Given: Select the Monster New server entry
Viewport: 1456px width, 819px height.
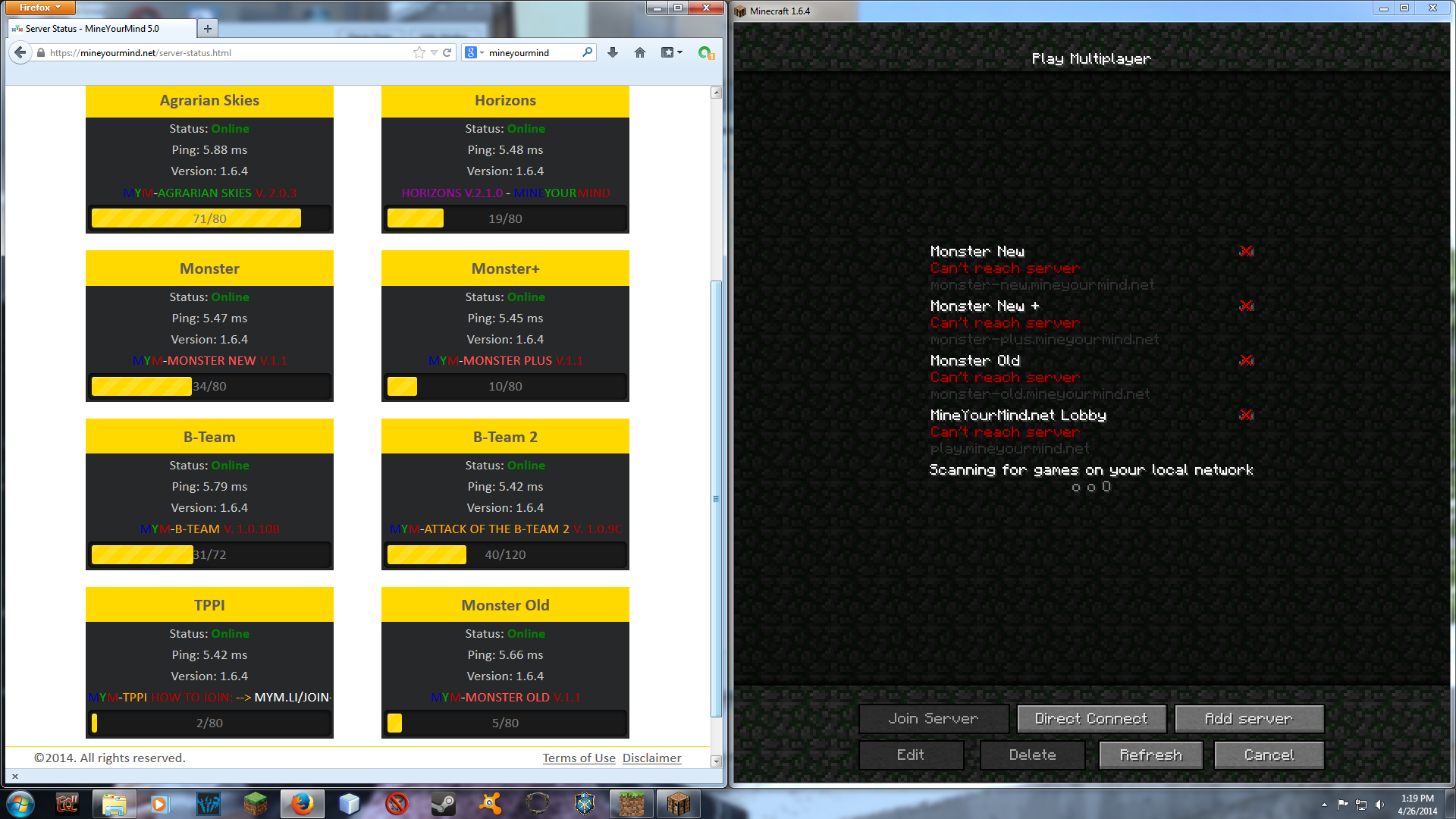Looking at the screenshot, I should pyautogui.click(x=1091, y=268).
